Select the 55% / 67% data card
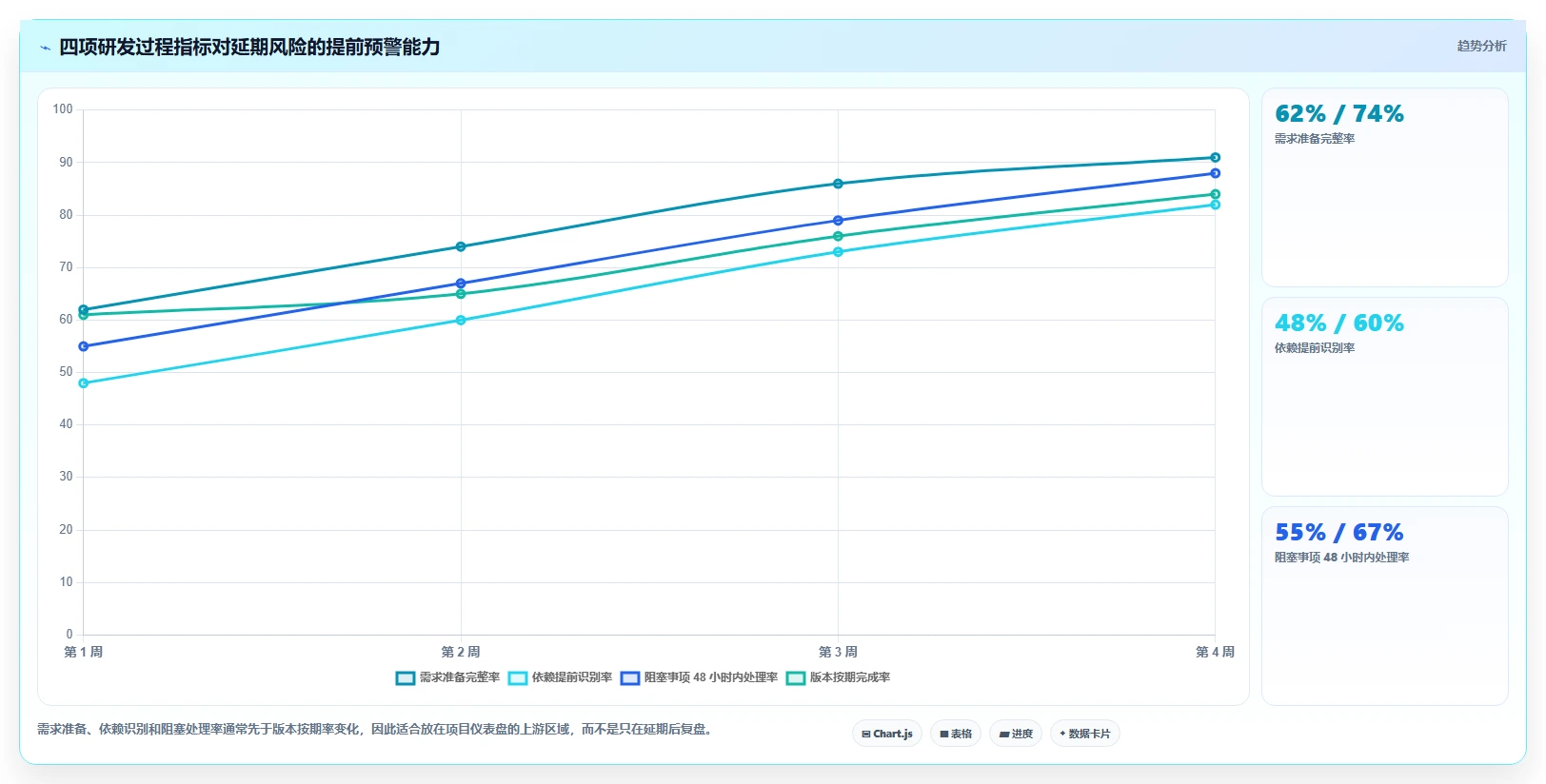1546x784 pixels. 1385,606
